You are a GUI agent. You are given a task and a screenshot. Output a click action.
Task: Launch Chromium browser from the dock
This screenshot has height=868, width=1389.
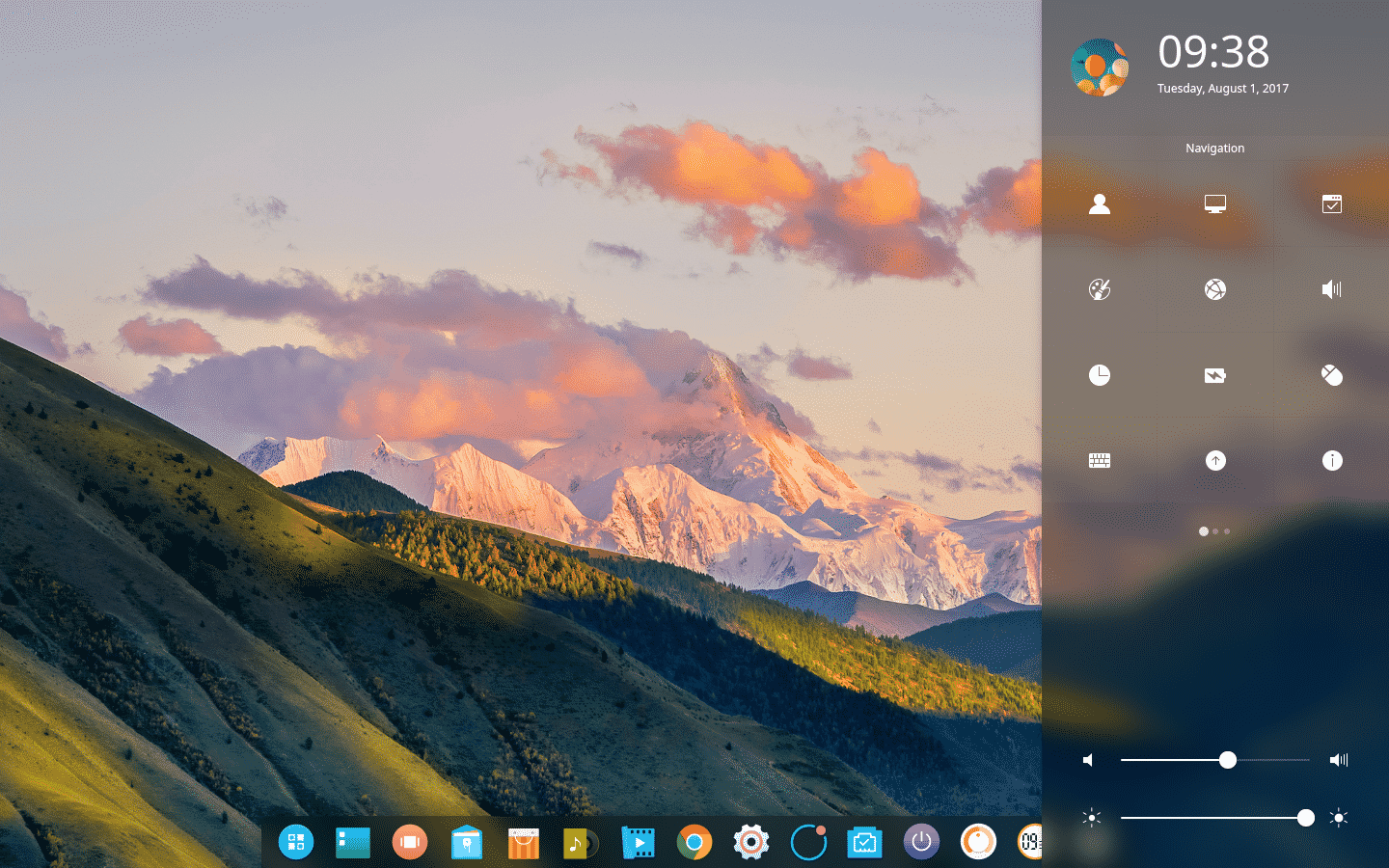(694, 842)
